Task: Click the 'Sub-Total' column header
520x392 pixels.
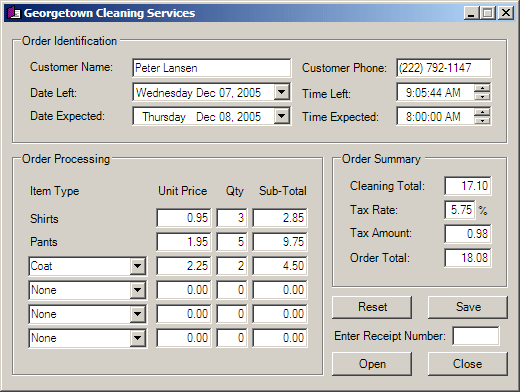Action: [283, 191]
